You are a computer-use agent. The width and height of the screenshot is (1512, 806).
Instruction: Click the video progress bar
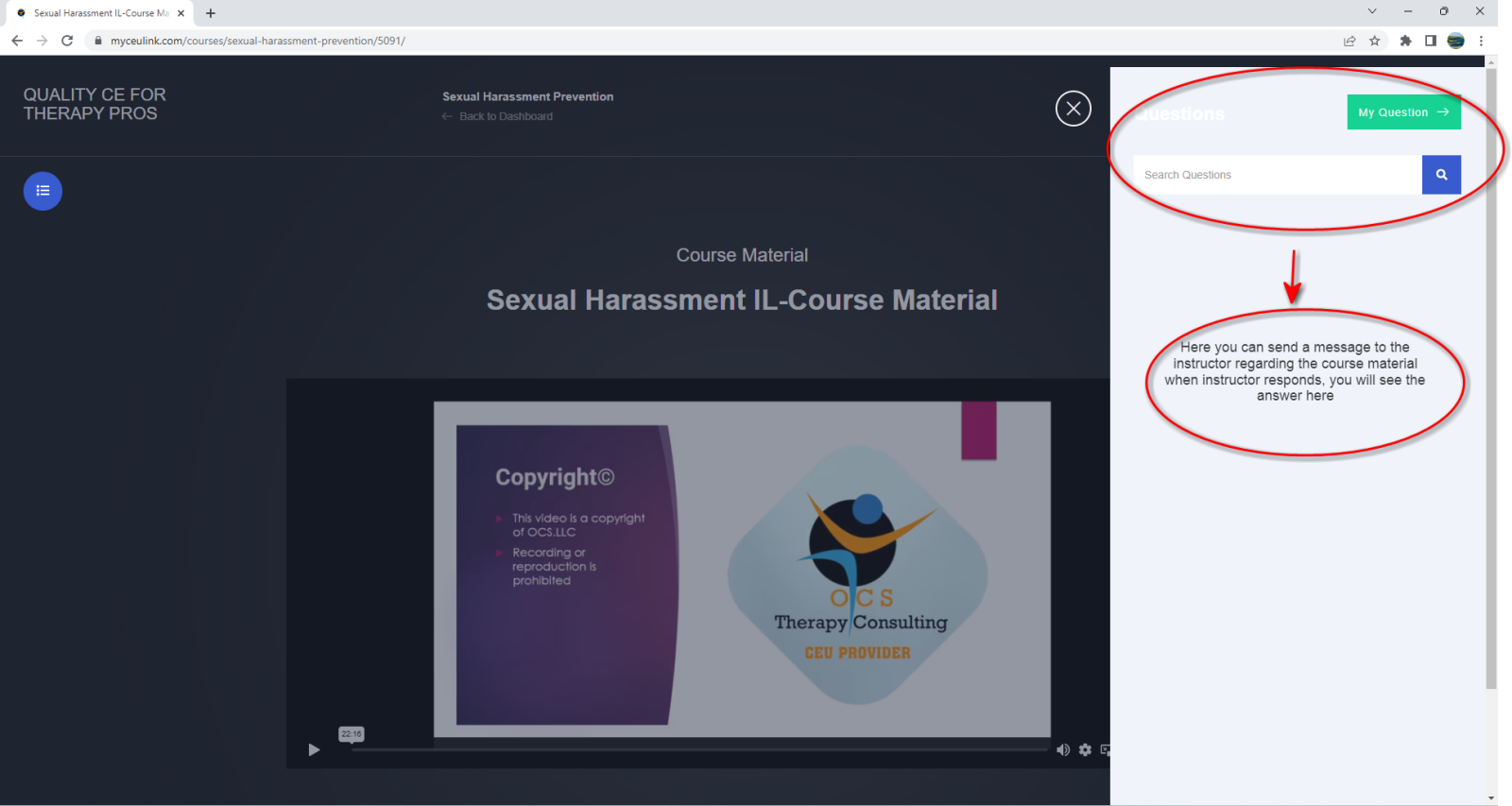(699, 749)
